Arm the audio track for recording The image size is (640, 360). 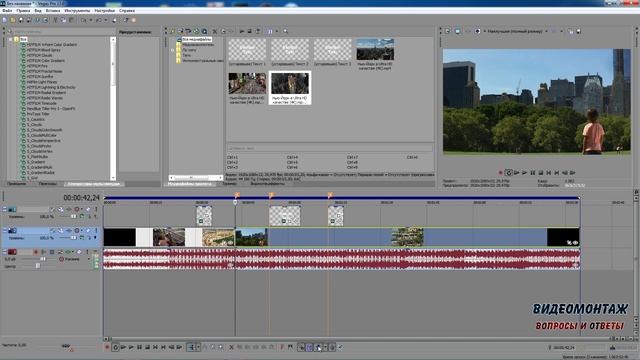pyautogui.click(x=36, y=252)
